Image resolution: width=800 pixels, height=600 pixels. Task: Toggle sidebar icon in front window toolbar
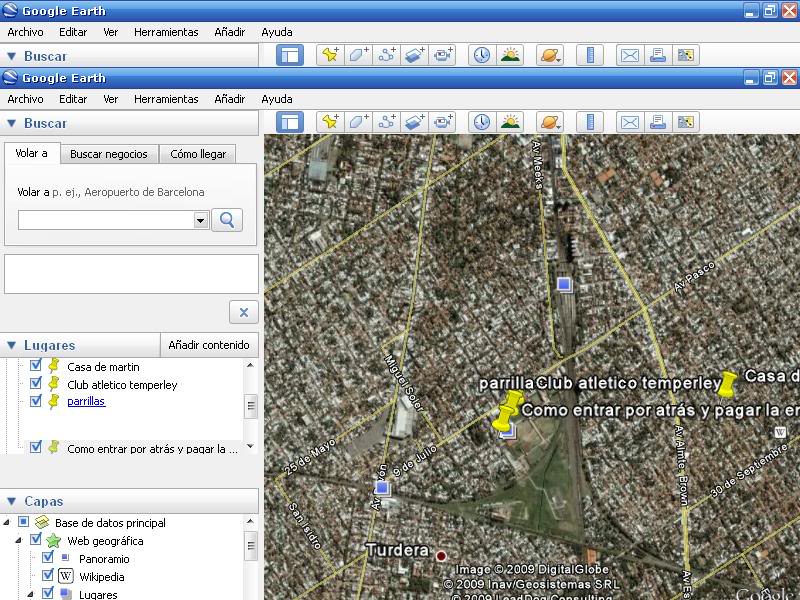point(290,122)
